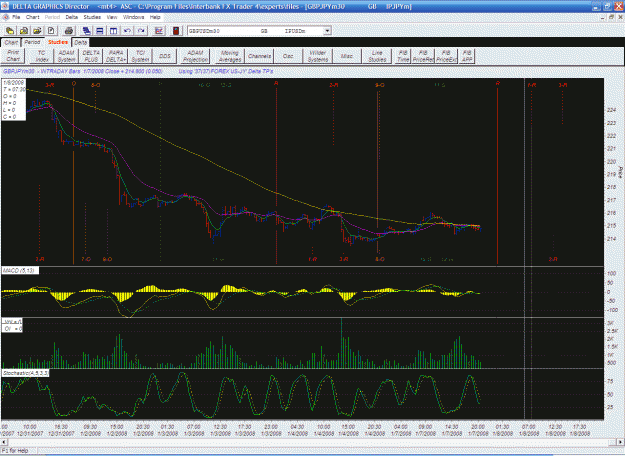Open the Delta menu
Viewport: 625px width, 456px height.
[x=72, y=17]
